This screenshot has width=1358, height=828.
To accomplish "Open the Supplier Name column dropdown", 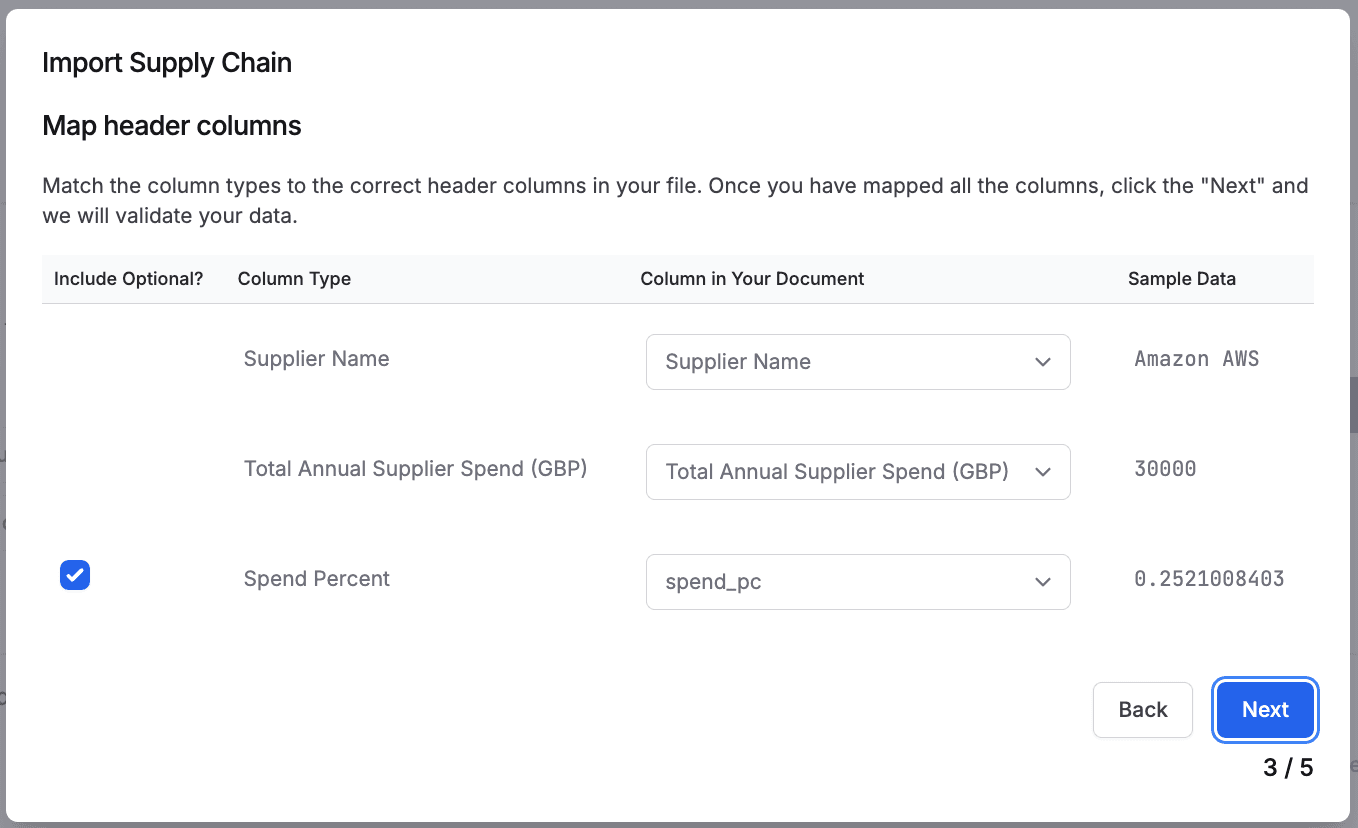I will 857,362.
